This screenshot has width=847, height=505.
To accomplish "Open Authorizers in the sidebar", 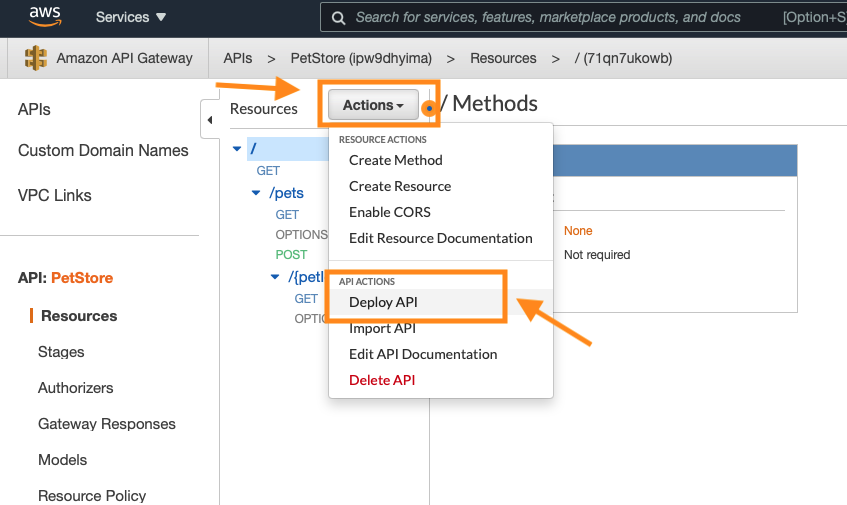I will [76, 388].
